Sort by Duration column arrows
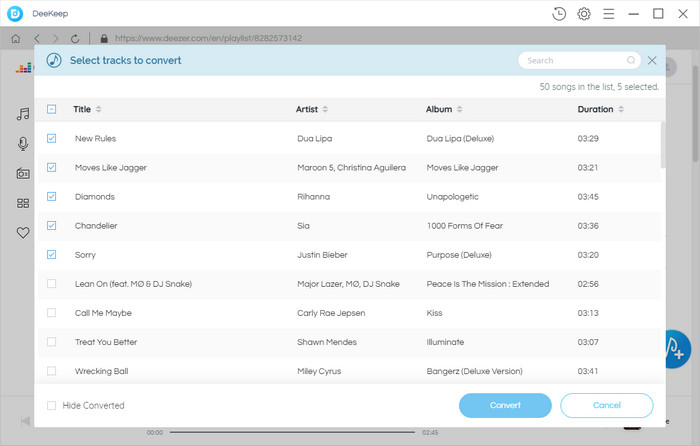 pos(621,109)
